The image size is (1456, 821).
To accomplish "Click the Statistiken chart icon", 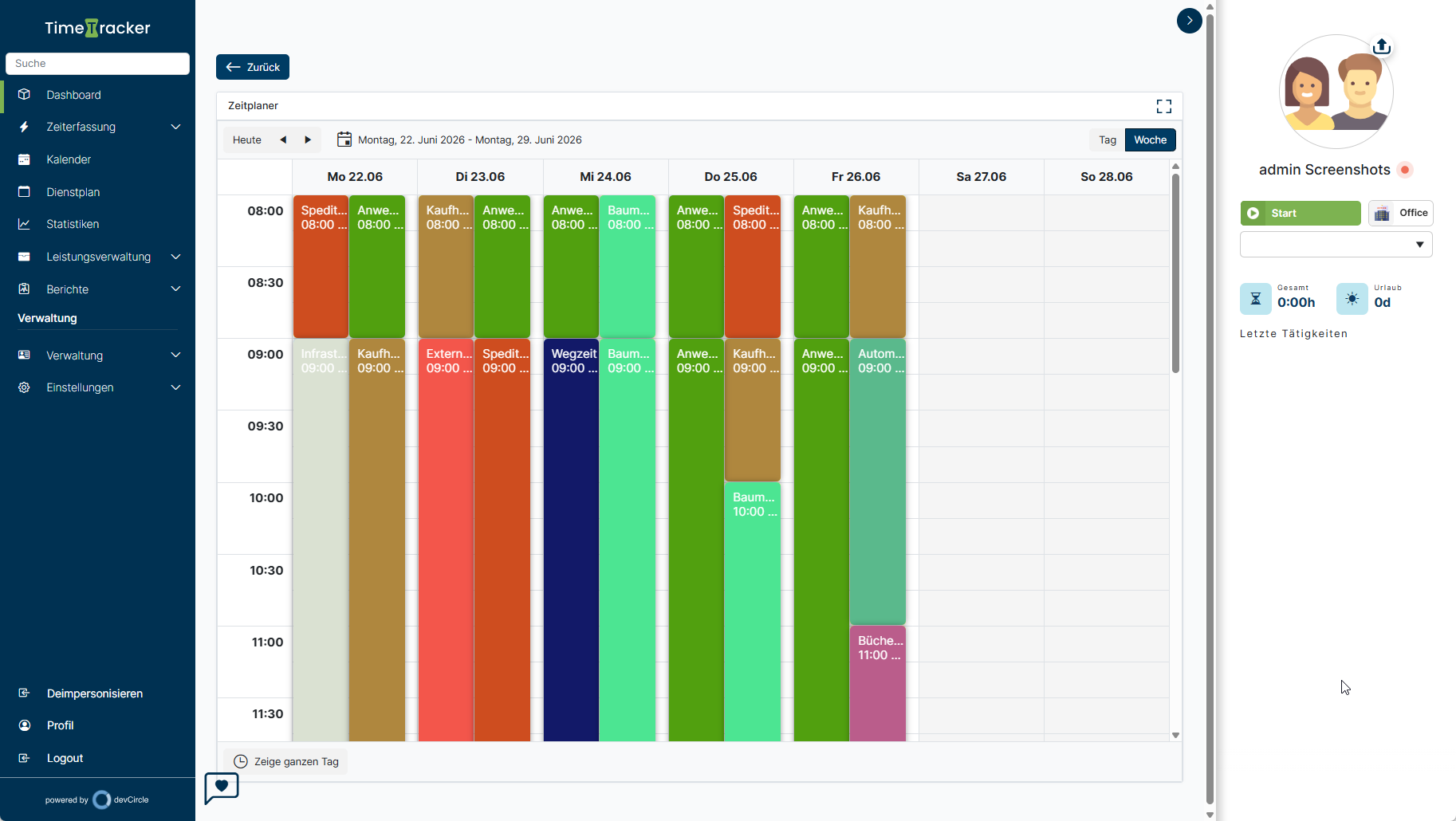I will [x=24, y=224].
